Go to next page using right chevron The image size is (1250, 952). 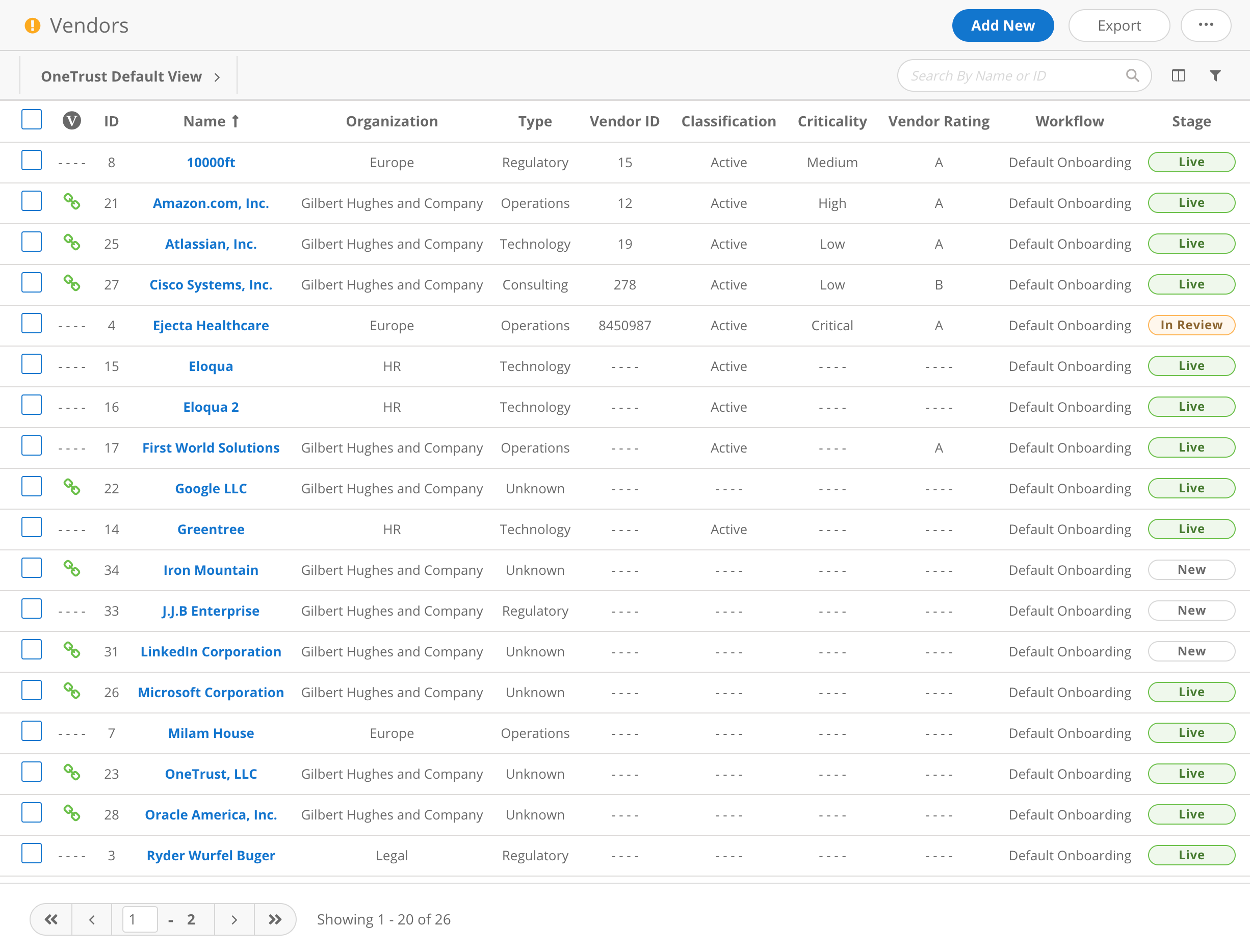pos(234,919)
